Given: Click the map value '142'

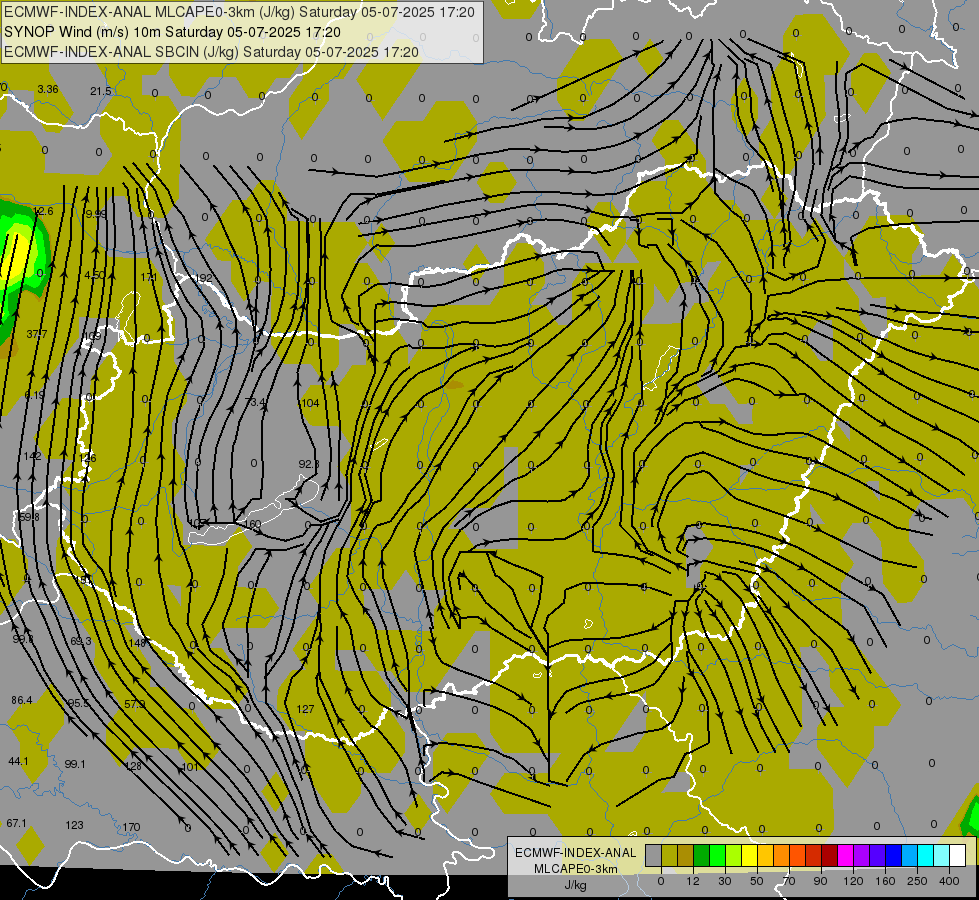Looking at the screenshot, I should pyautogui.click(x=32, y=456).
